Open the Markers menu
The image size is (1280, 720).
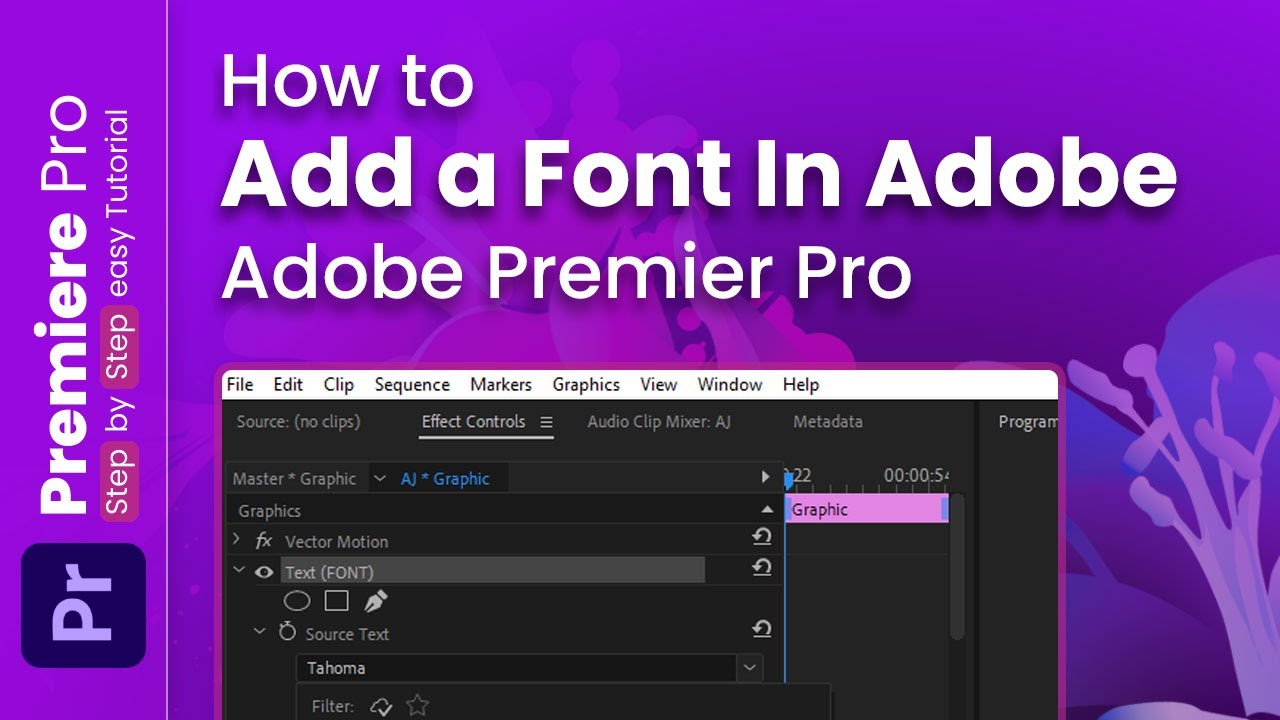(x=501, y=385)
